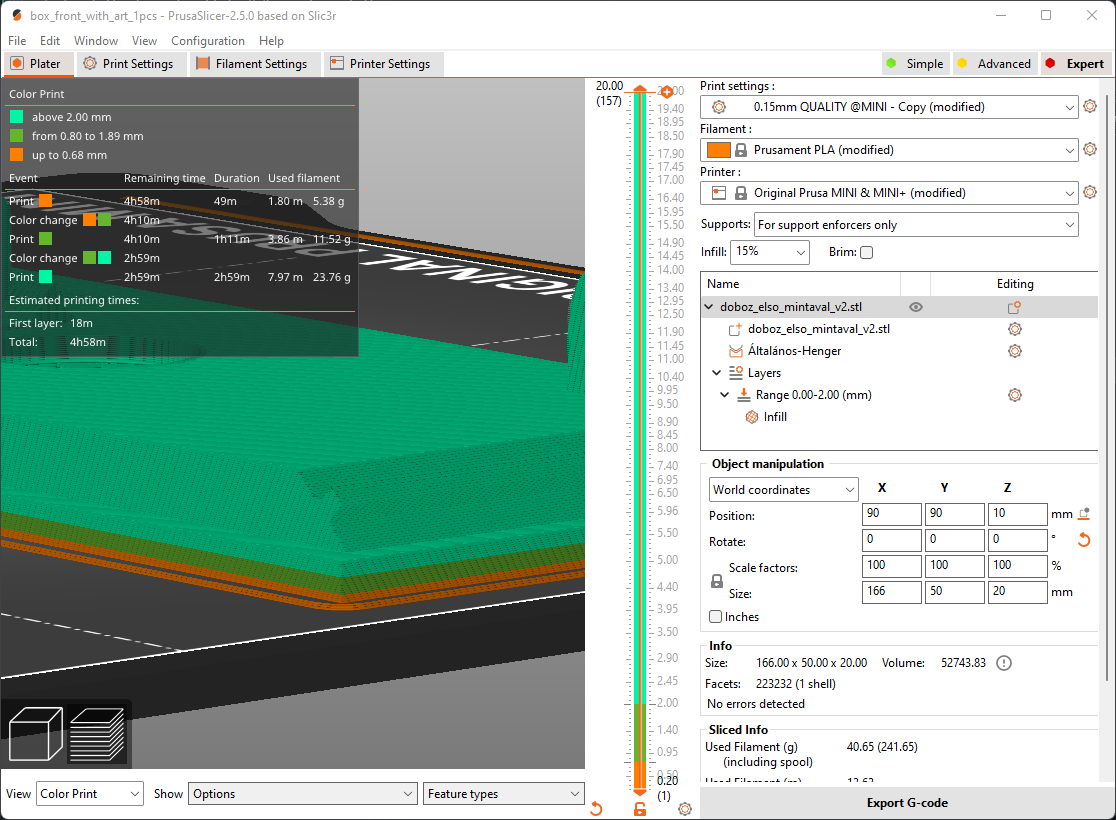Click the cyan legend swatch above 2.00 mm

pyautogui.click(x=16, y=117)
